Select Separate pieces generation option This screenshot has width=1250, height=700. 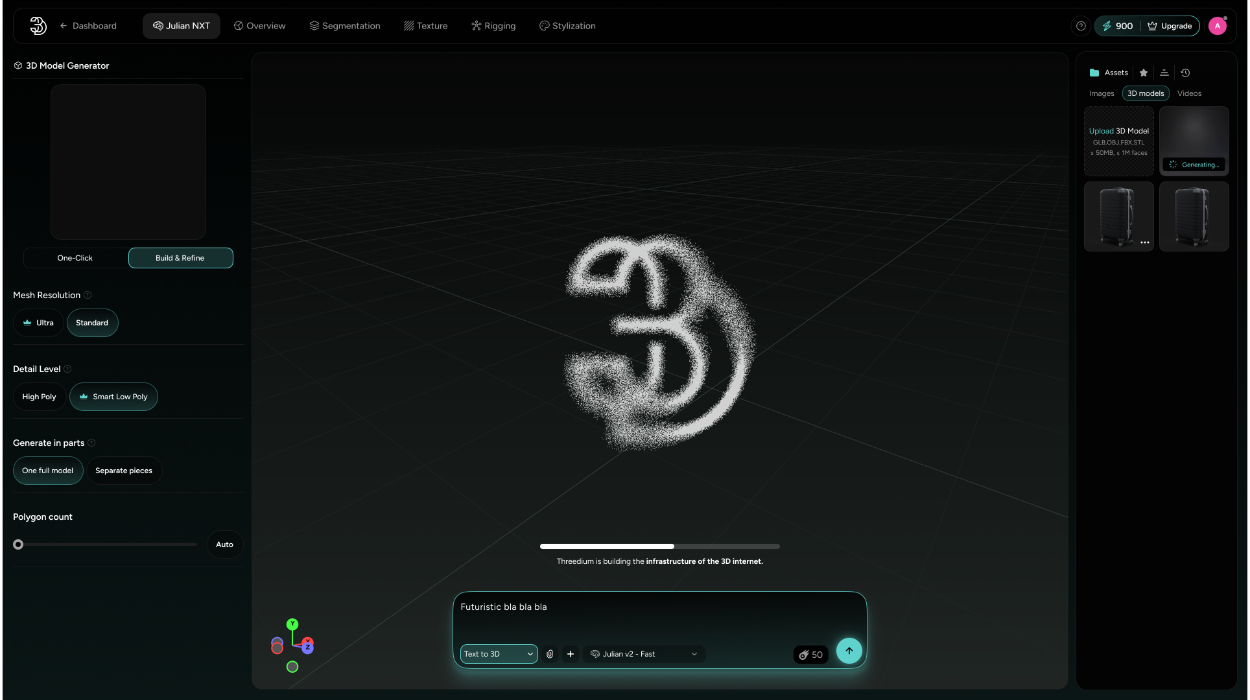pos(124,471)
